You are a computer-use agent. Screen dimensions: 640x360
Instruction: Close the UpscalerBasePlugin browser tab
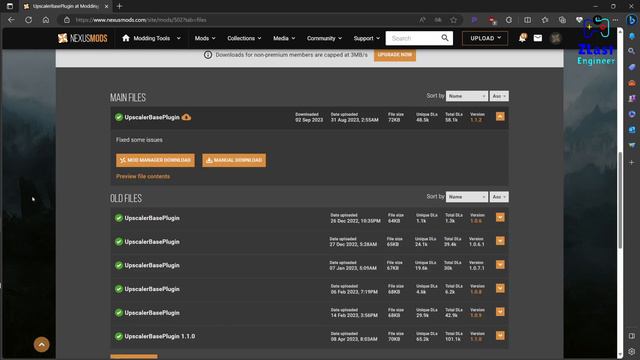click(107, 6)
